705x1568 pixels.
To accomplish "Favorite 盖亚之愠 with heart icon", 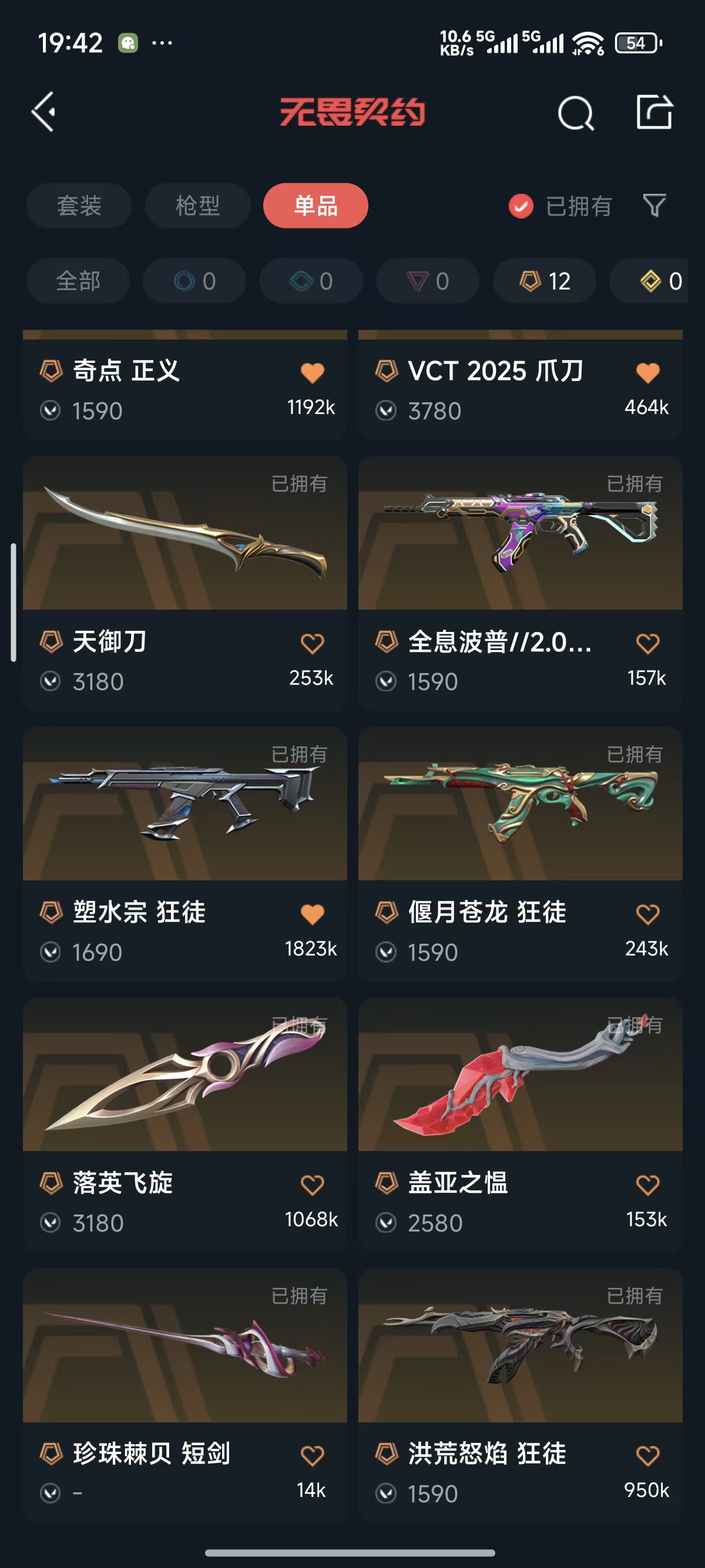I will point(648,1185).
